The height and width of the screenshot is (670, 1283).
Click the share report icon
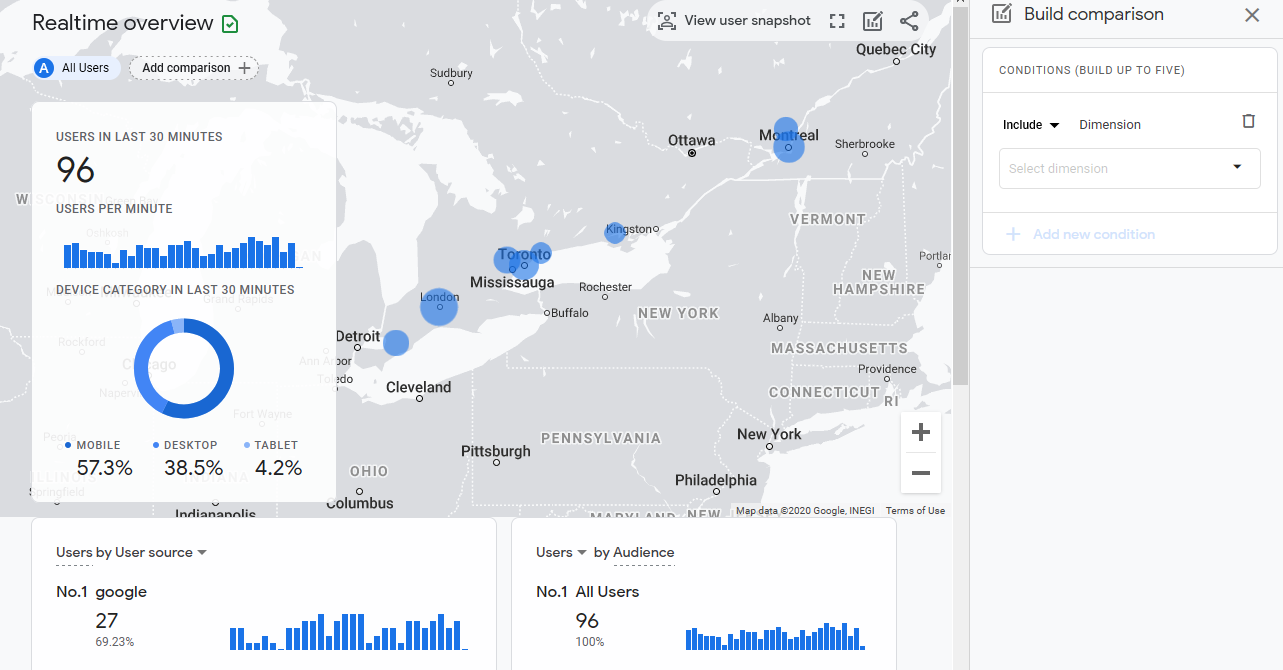(909, 21)
